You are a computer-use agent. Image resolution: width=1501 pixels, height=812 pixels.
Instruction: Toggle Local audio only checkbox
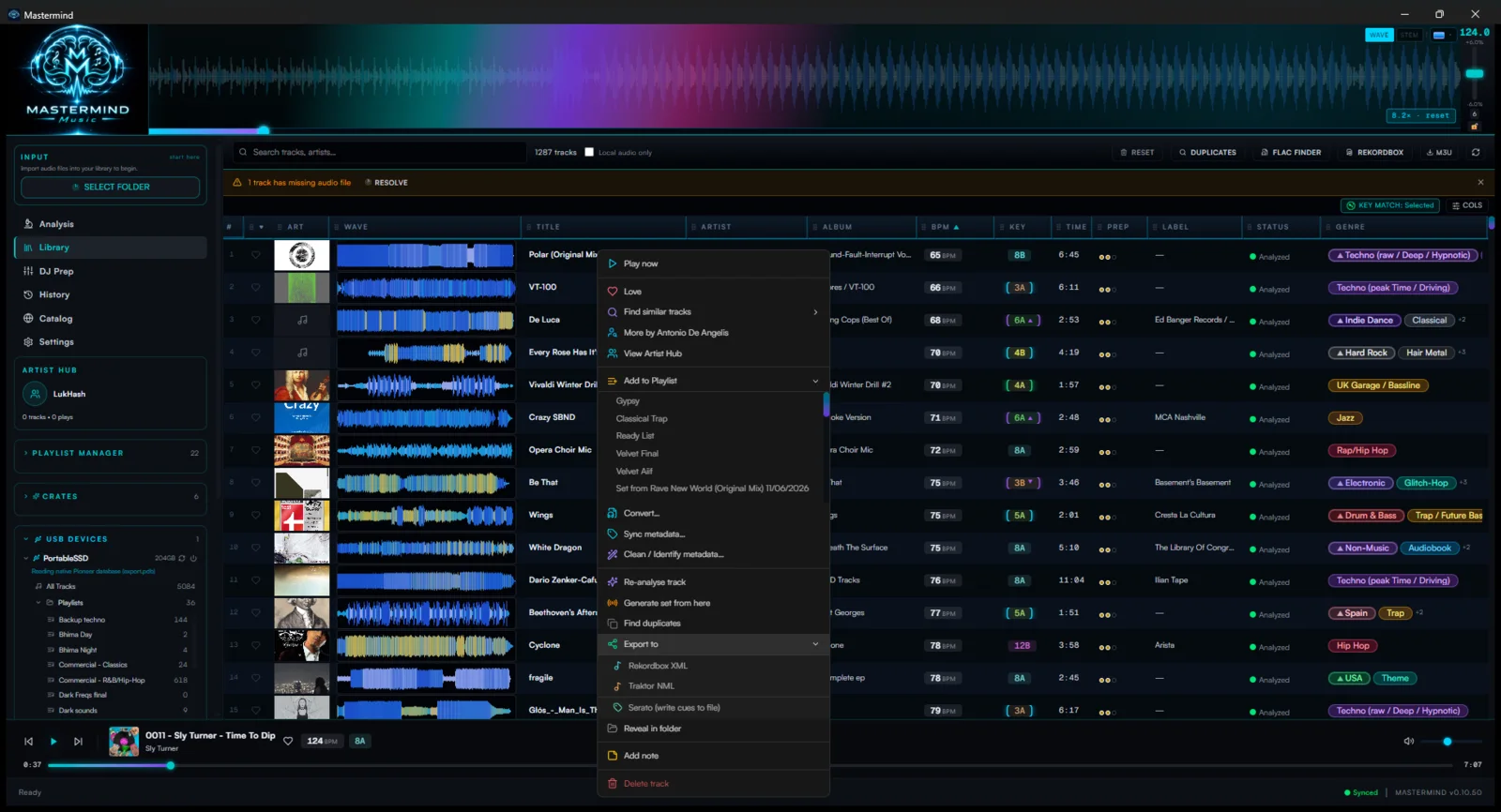pos(589,152)
